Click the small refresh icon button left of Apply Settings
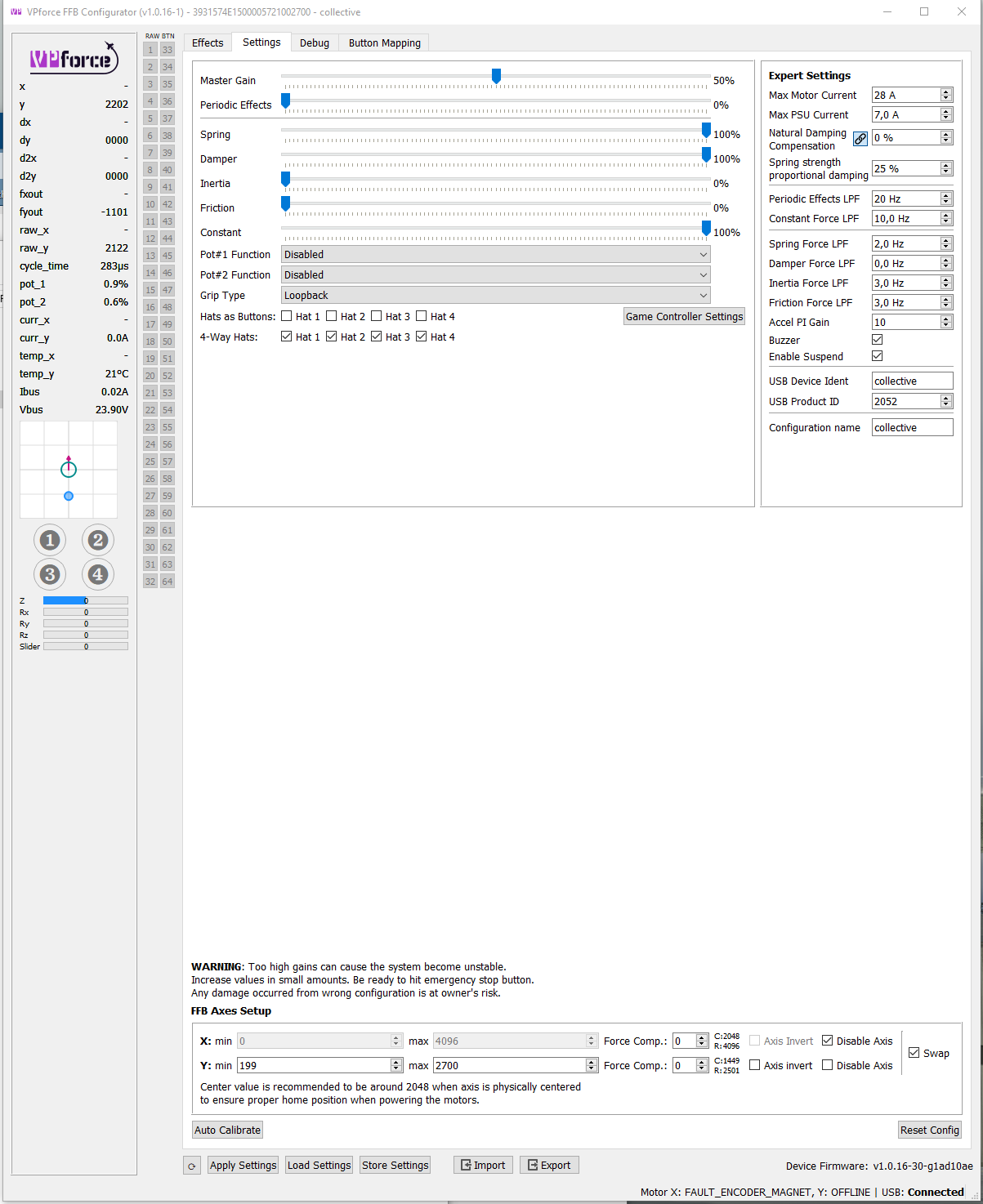 click(192, 1166)
